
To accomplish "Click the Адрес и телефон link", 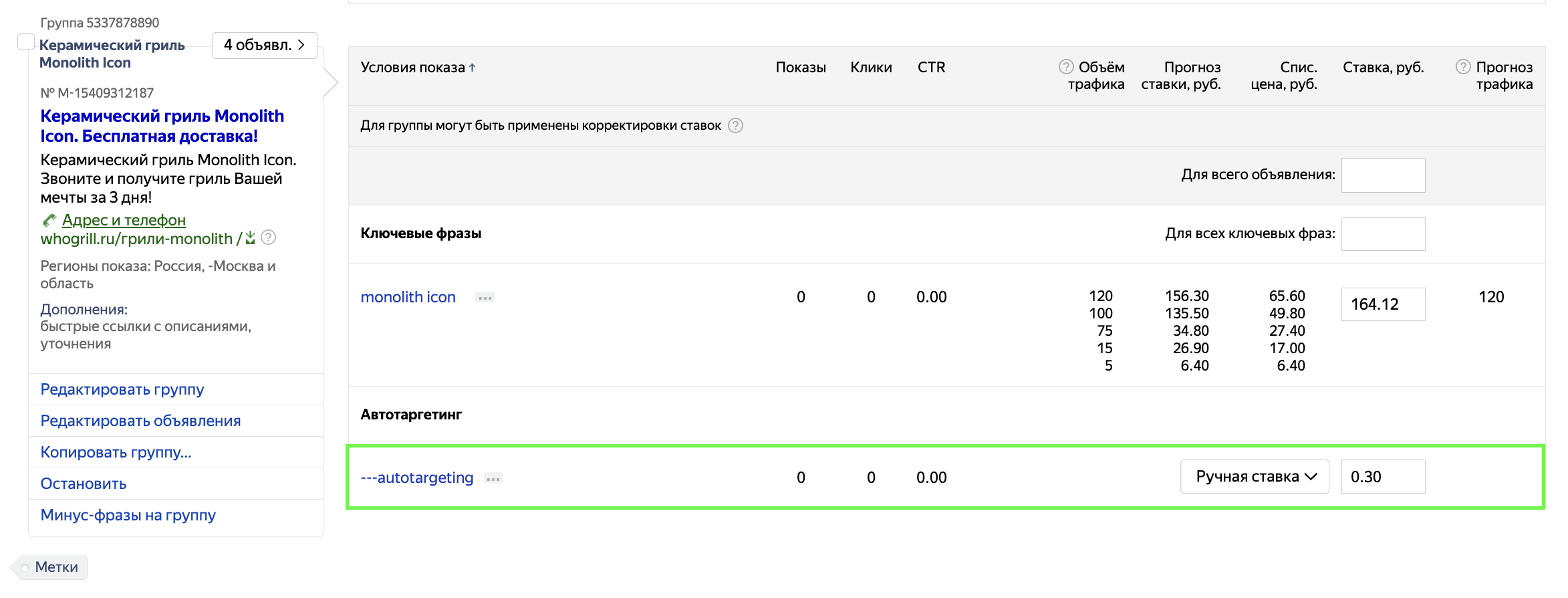I will point(124,220).
